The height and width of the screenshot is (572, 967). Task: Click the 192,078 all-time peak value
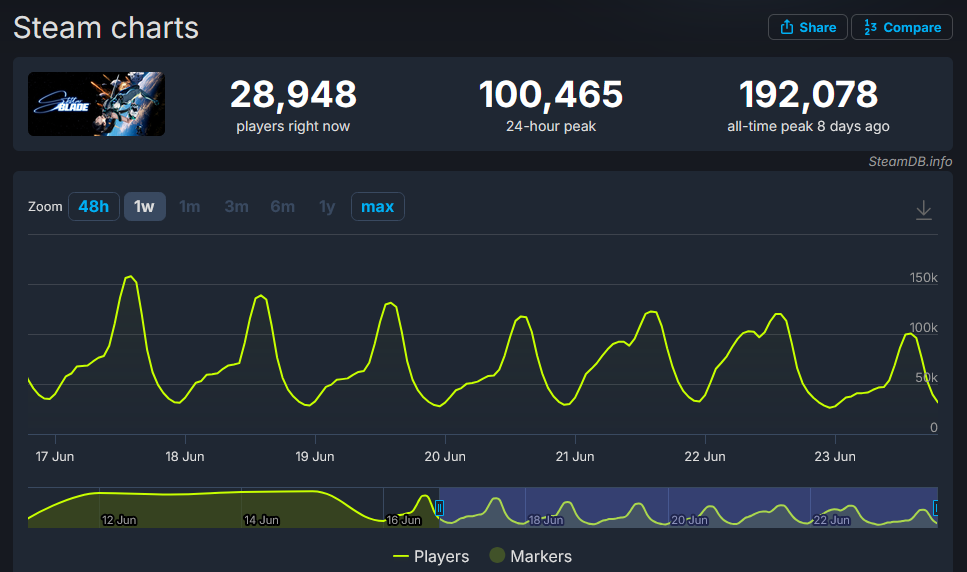point(808,94)
